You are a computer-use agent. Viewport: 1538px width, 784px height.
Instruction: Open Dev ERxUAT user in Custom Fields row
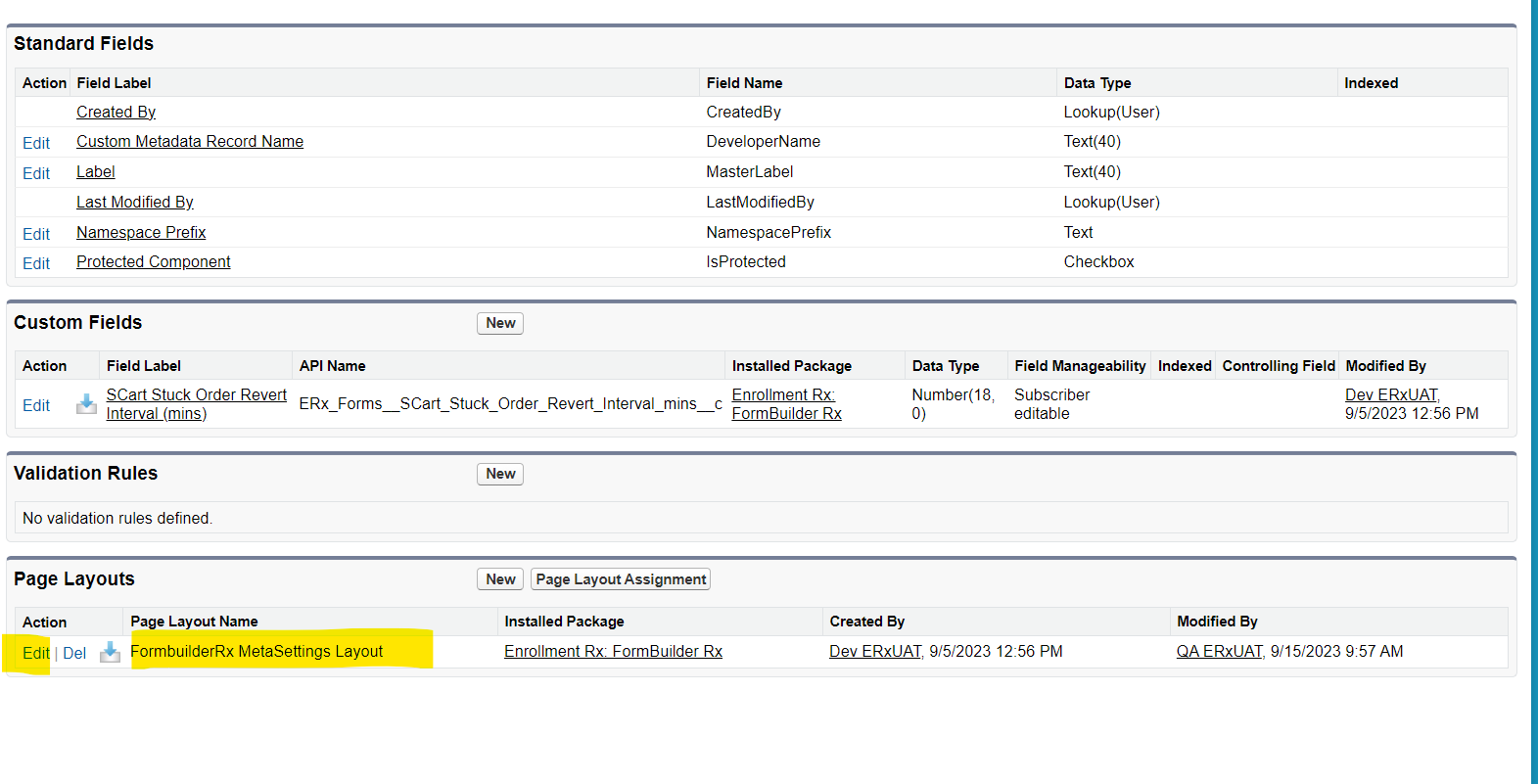(1391, 394)
